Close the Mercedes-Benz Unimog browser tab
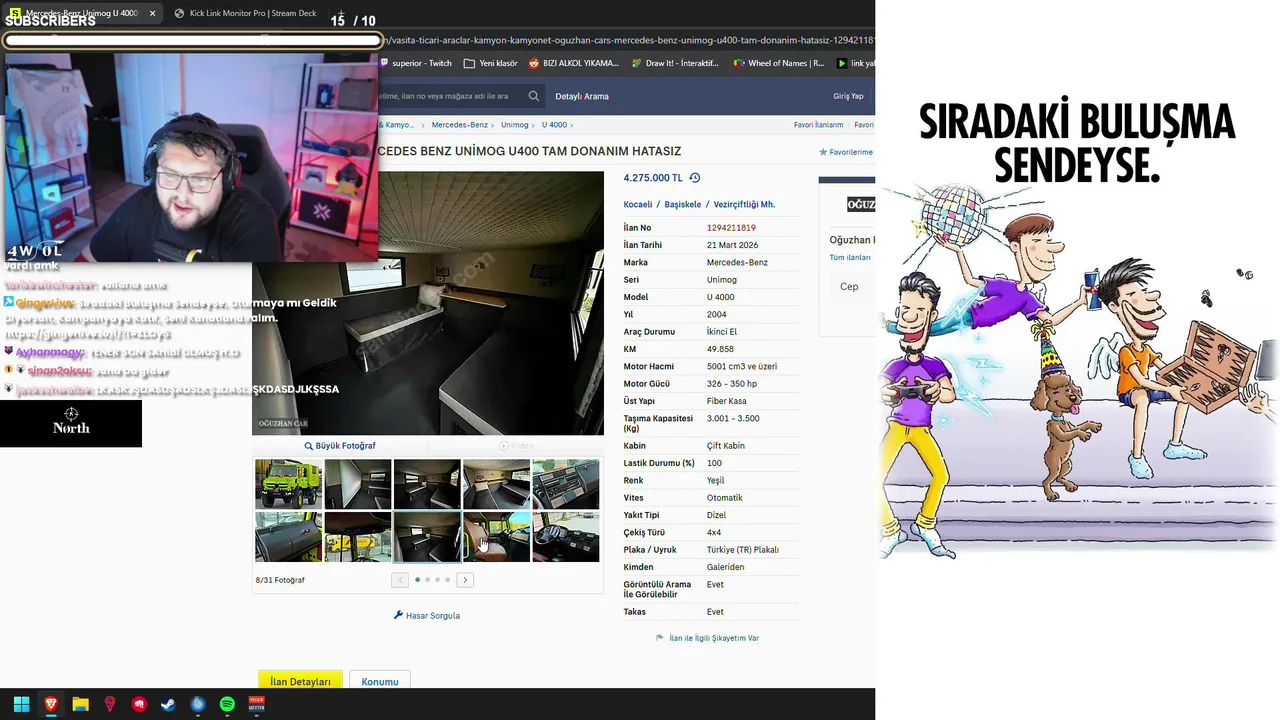Viewport: 1280px width, 720px height. click(152, 13)
